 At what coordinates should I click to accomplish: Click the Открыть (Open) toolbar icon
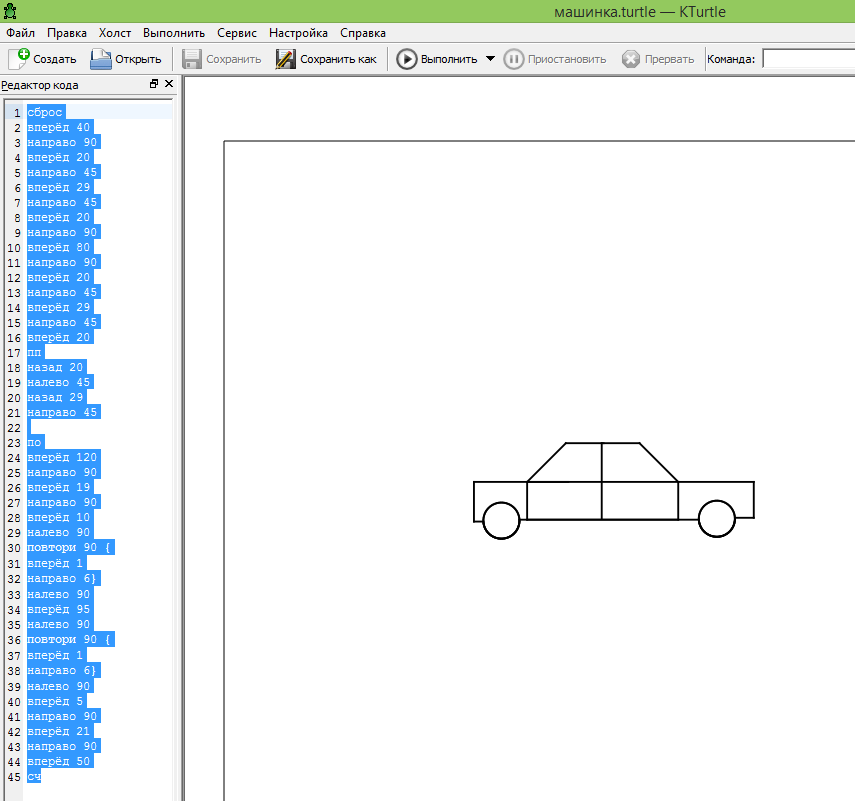(x=101, y=59)
